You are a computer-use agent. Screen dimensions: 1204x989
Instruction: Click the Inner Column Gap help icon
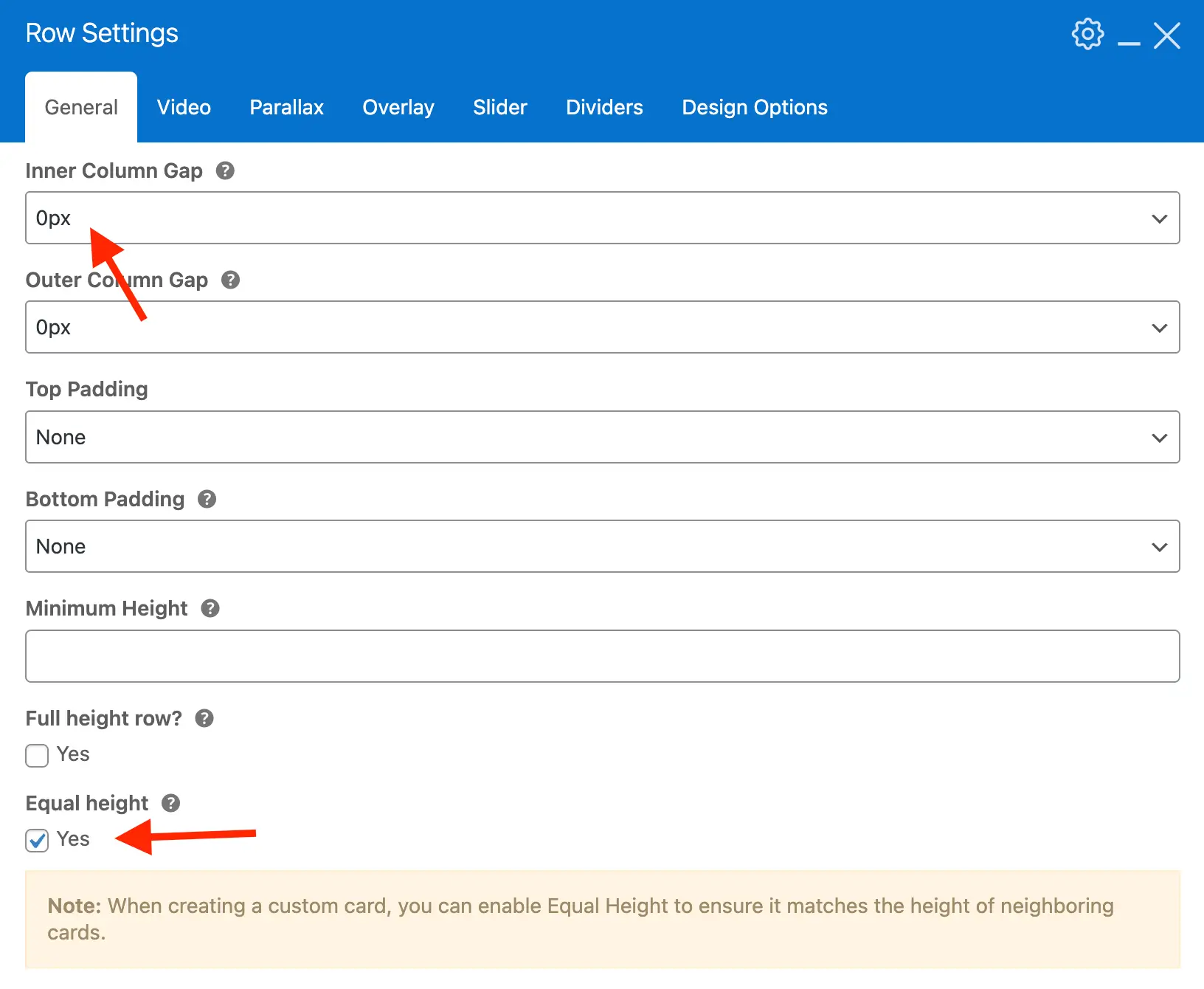pyautogui.click(x=226, y=170)
